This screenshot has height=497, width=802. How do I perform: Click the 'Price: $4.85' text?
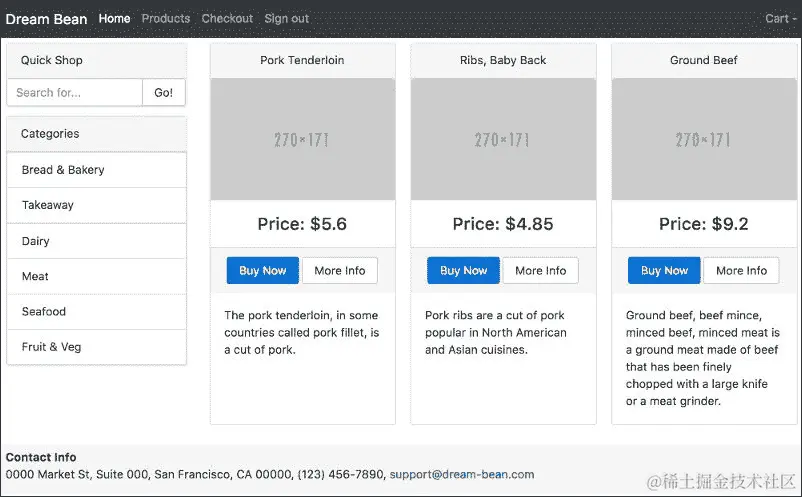(503, 224)
